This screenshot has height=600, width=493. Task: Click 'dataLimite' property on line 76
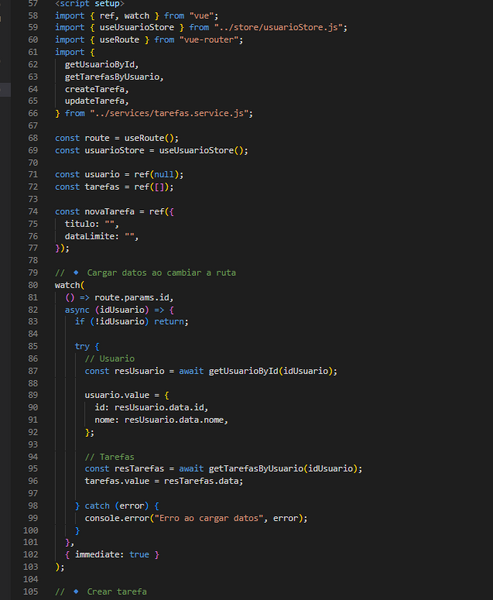tap(89, 236)
